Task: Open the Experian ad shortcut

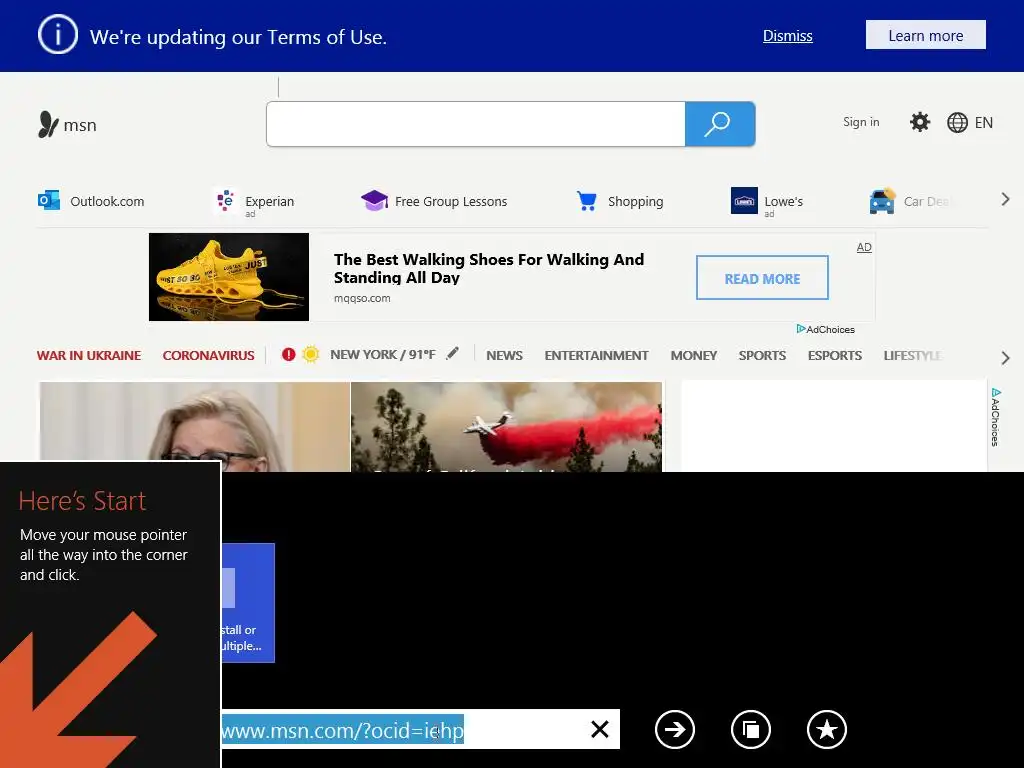Action: point(255,202)
